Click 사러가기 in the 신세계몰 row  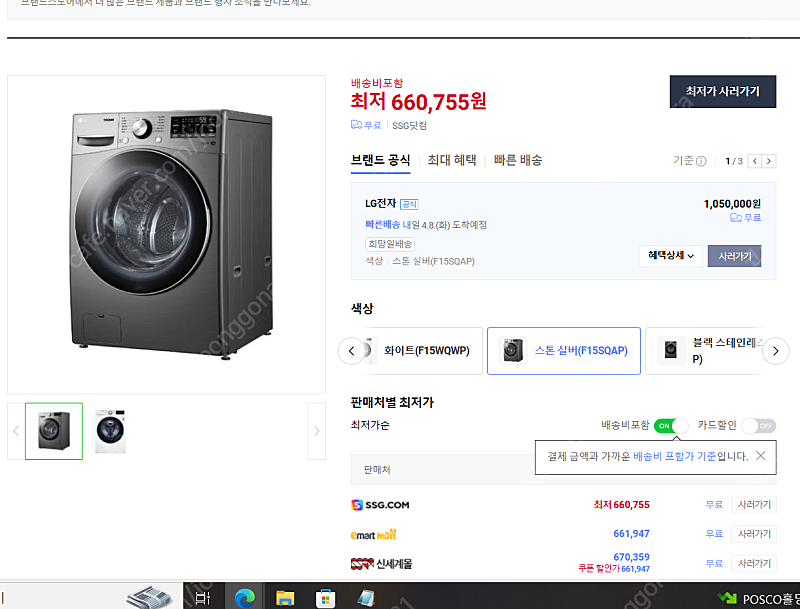click(754, 563)
